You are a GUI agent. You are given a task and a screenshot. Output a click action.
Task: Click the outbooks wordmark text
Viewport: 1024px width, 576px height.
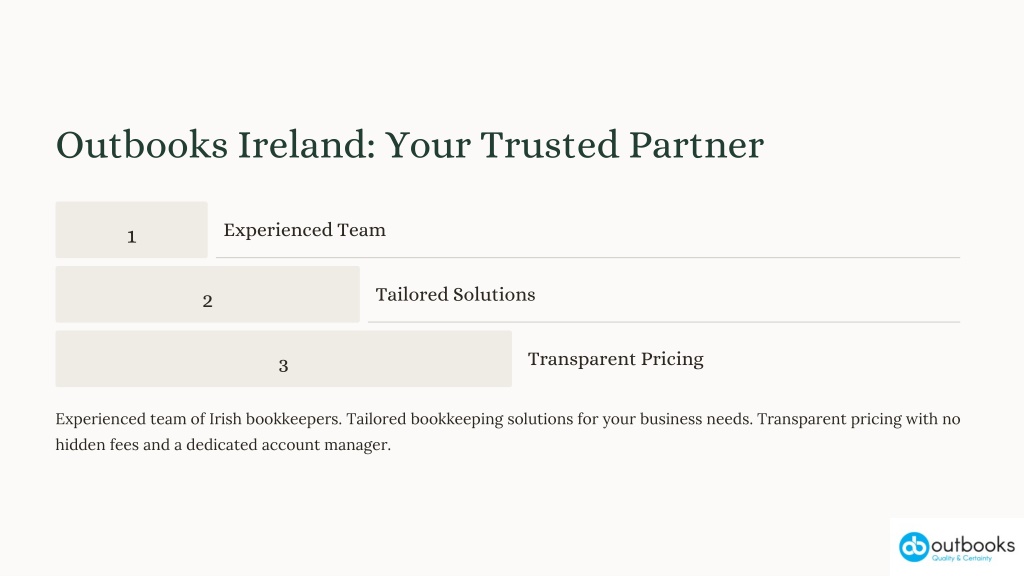point(972,545)
